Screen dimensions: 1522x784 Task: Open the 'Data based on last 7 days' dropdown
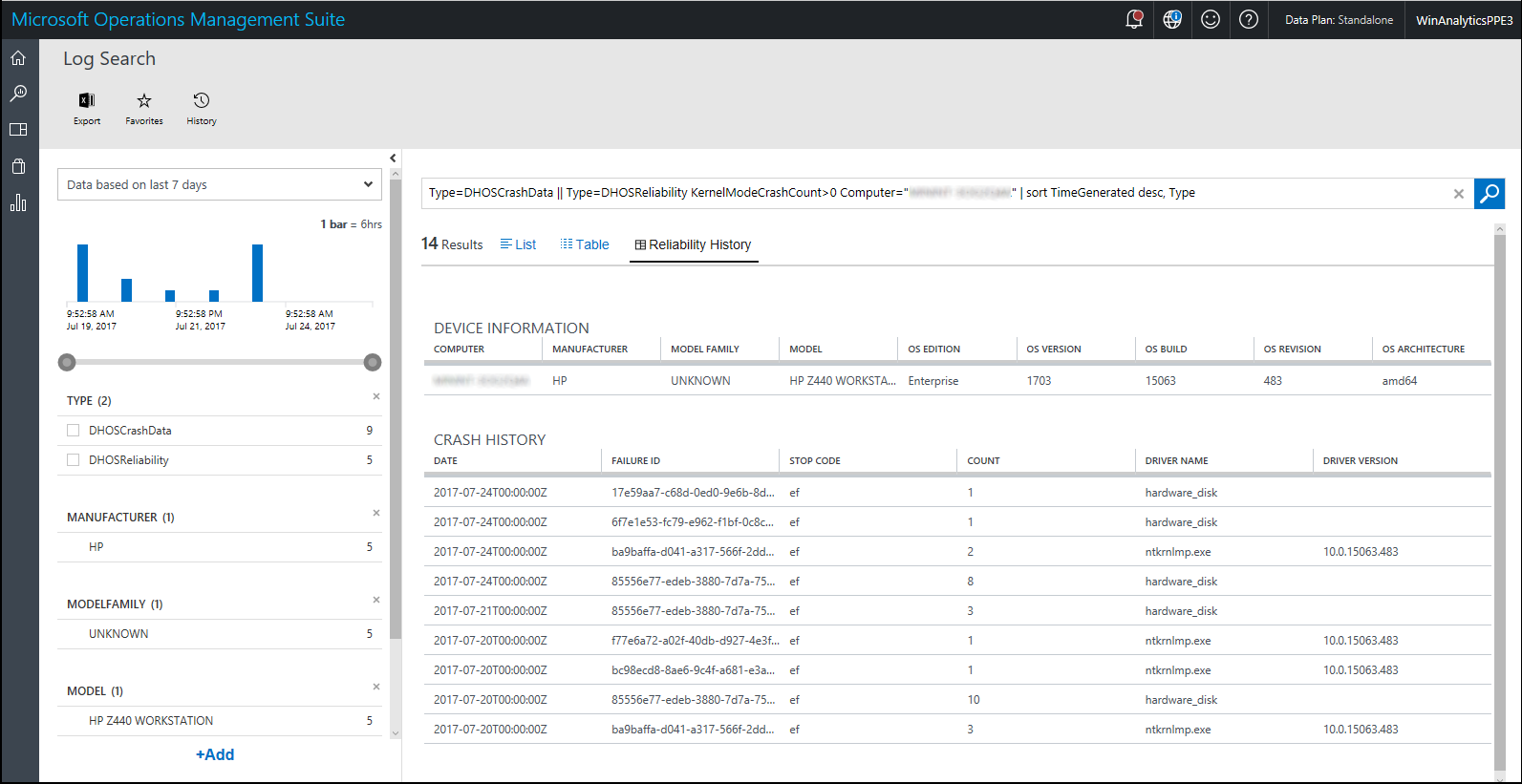click(220, 184)
